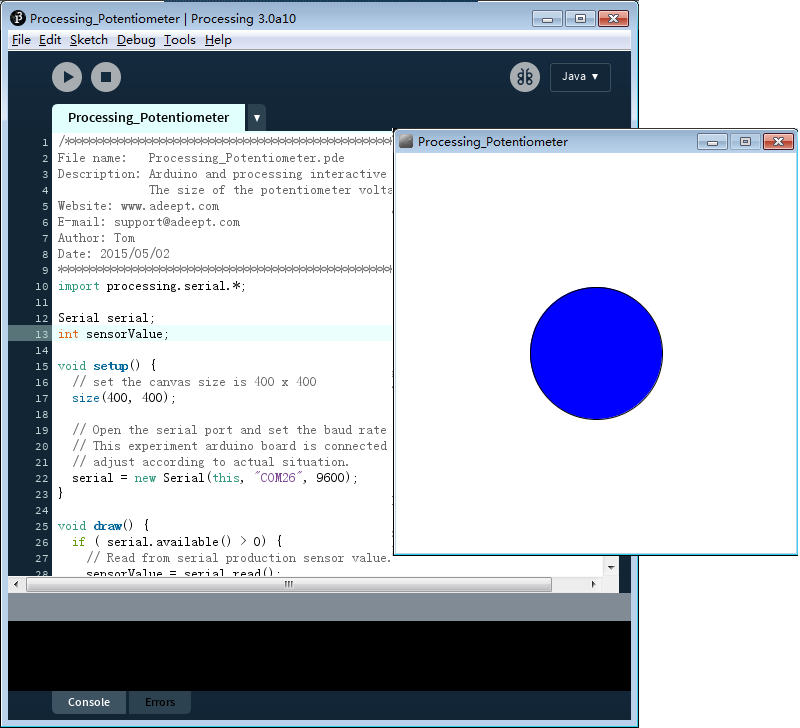Switch to the Errors tab
Image resolution: width=800 pixels, height=728 pixels.
pos(160,702)
